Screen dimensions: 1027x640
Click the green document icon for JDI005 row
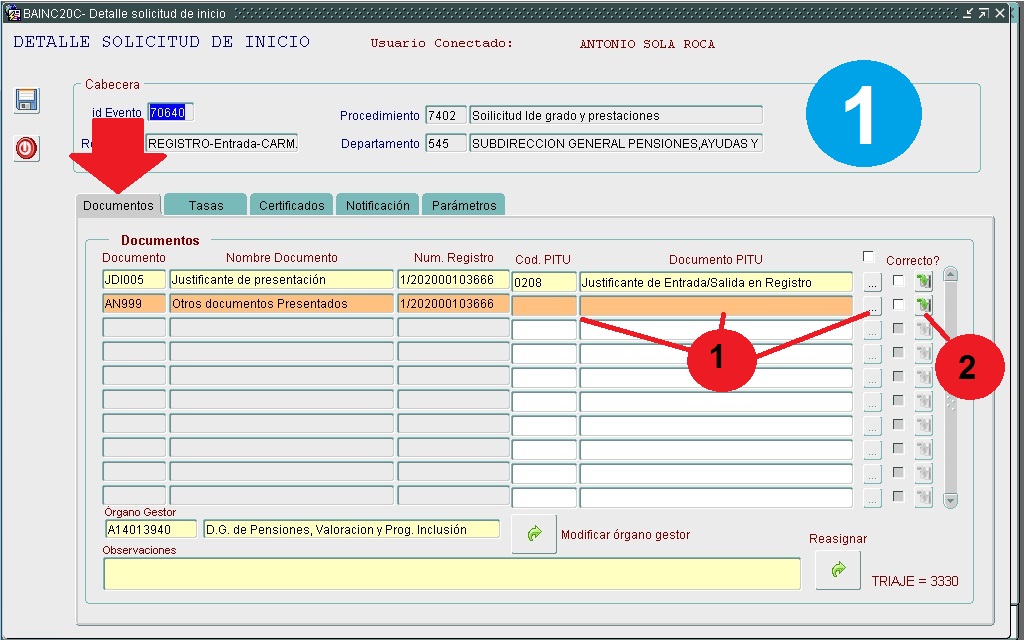(x=923, y=281)
